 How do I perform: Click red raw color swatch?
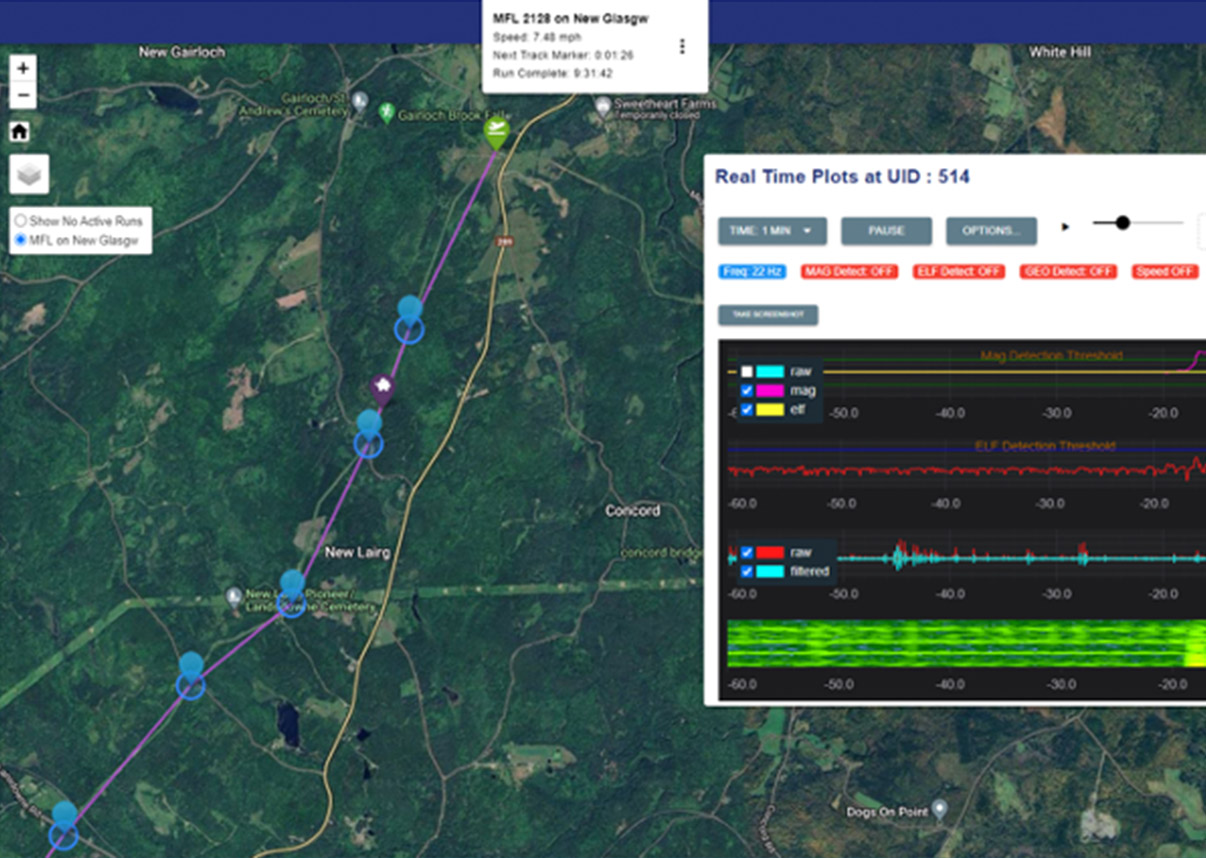click(x=769, y=552)
